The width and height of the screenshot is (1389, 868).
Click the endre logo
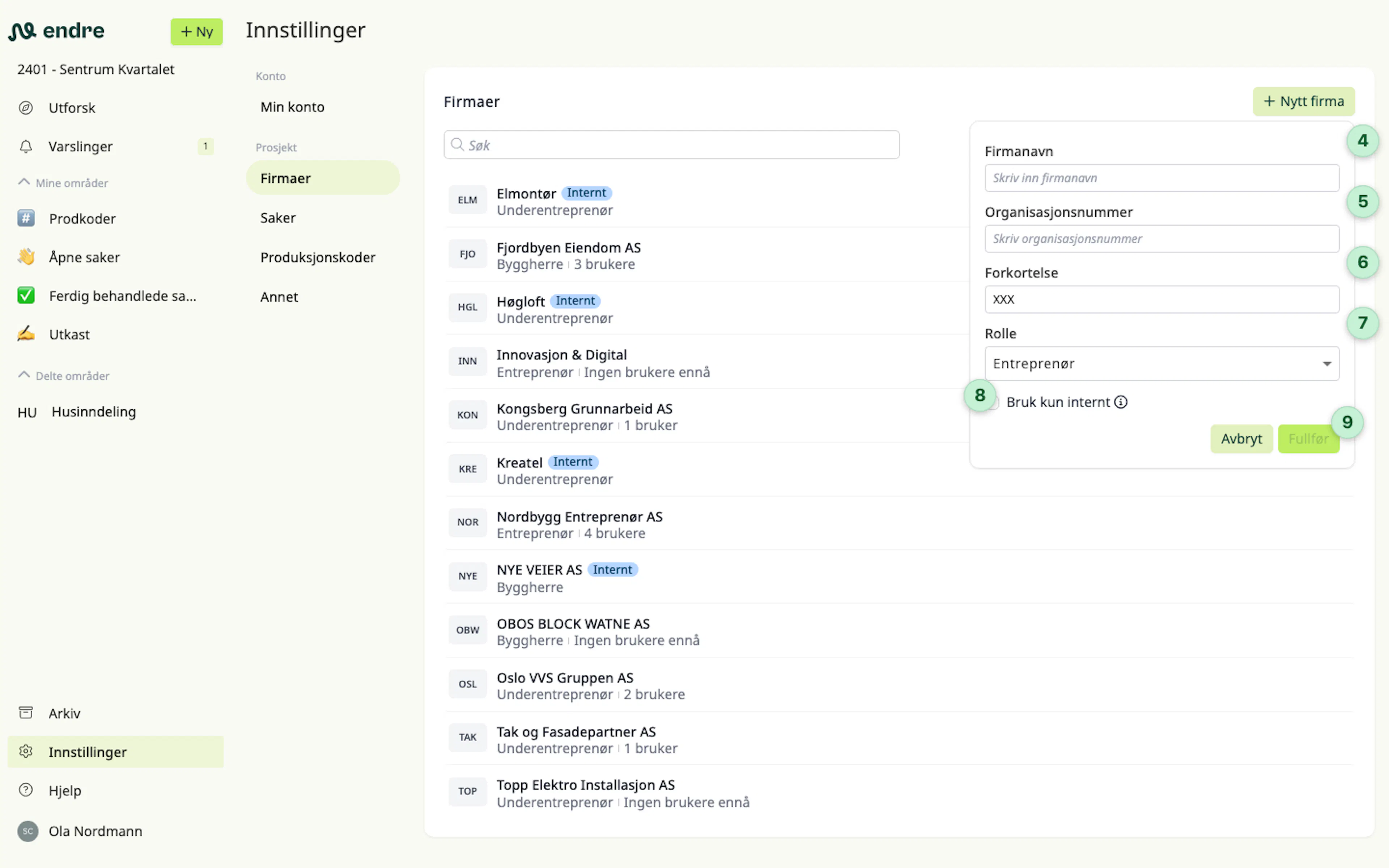click(56, 30)
